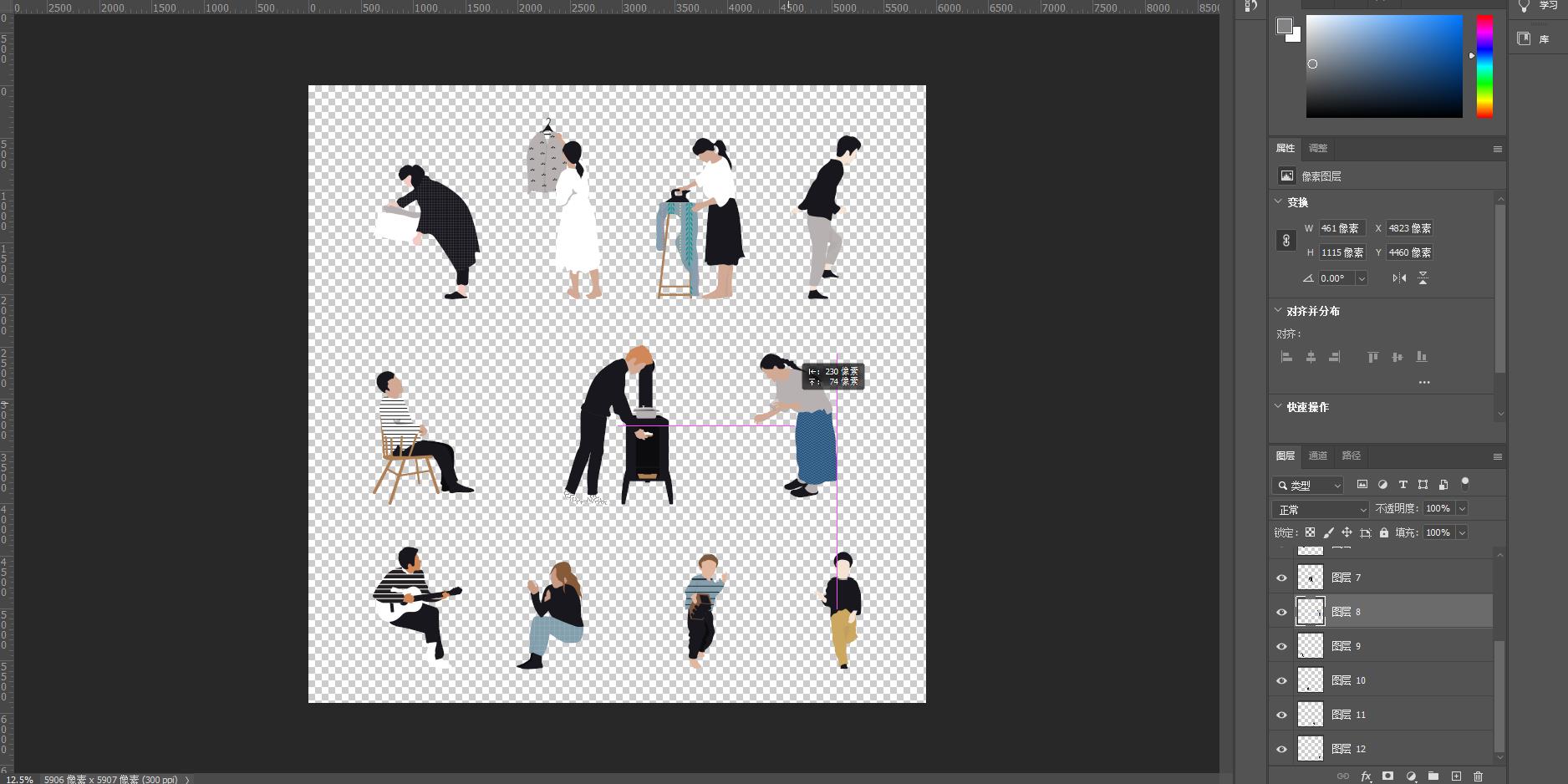Click the new group folder icon
The height and width of the screenshot is (784, 1568).
tap(1433, 776)
